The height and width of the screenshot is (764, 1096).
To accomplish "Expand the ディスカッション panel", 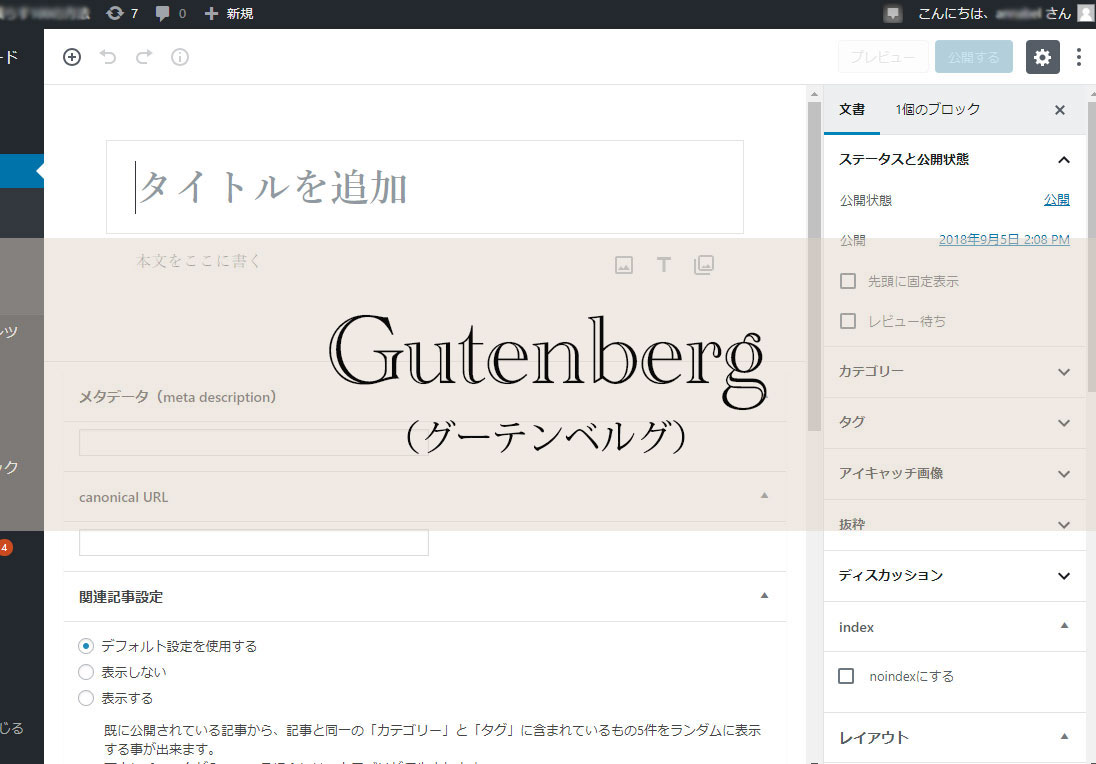I will [x=955, y=576].
